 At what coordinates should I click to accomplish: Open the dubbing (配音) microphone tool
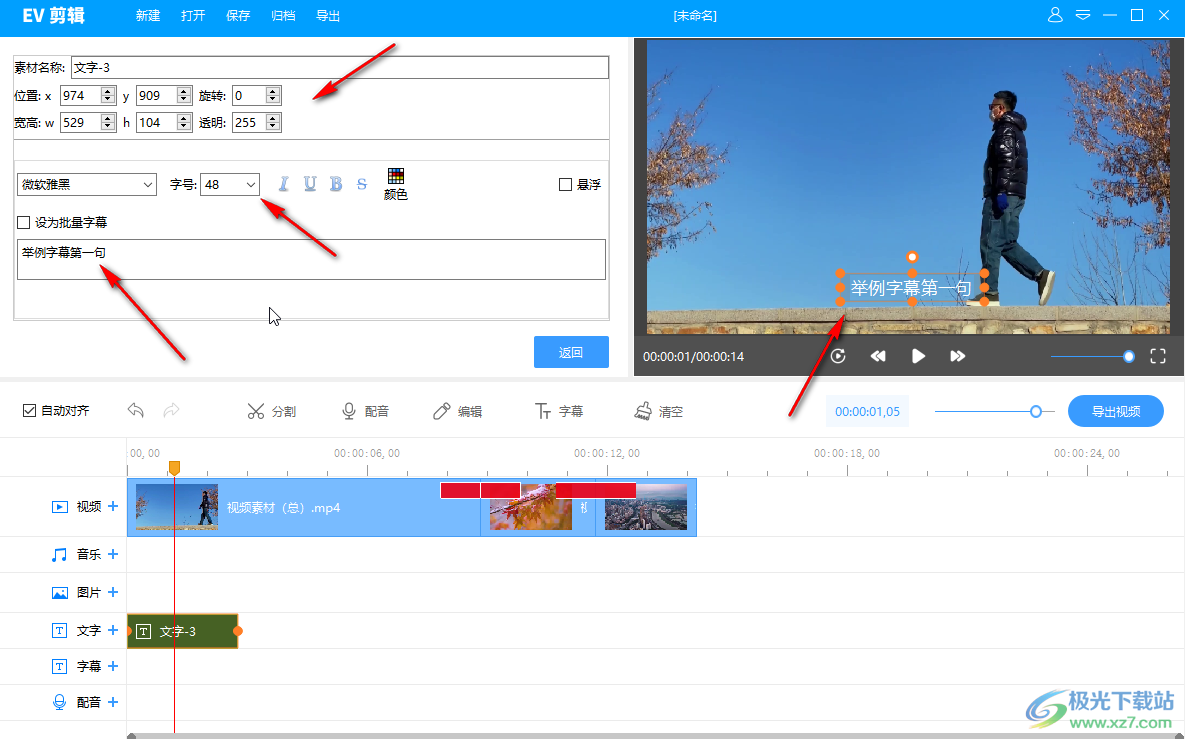365,411
